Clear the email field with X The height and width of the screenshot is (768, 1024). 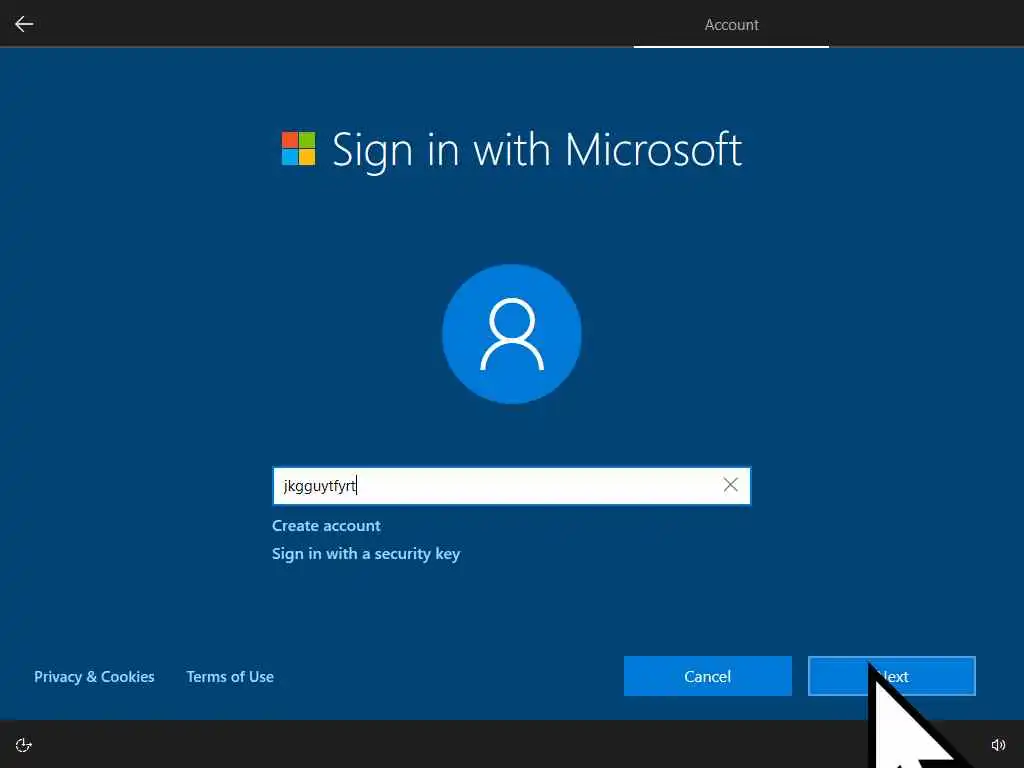[x=731, y=485]
